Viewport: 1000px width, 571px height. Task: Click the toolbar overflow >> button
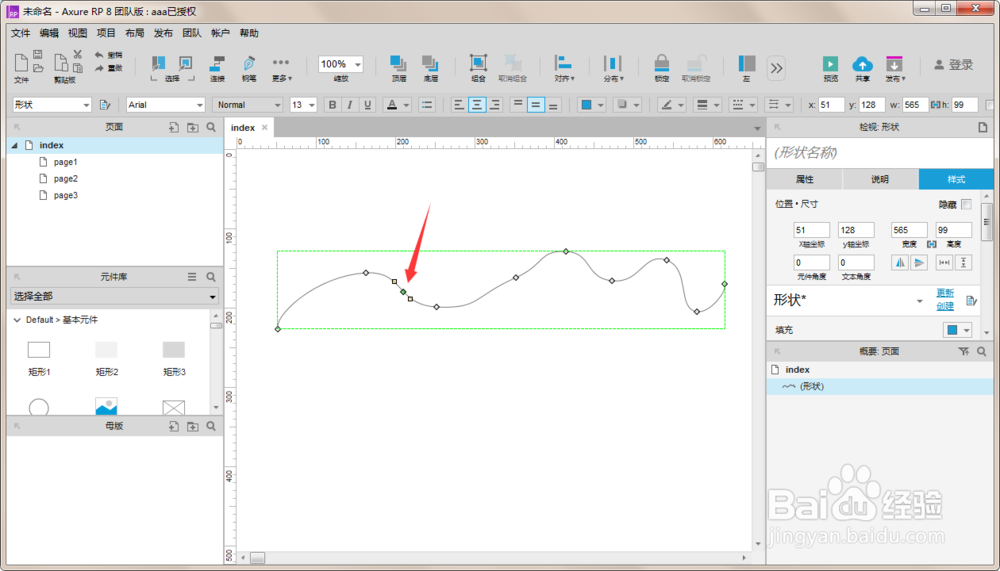coord(776,68)
